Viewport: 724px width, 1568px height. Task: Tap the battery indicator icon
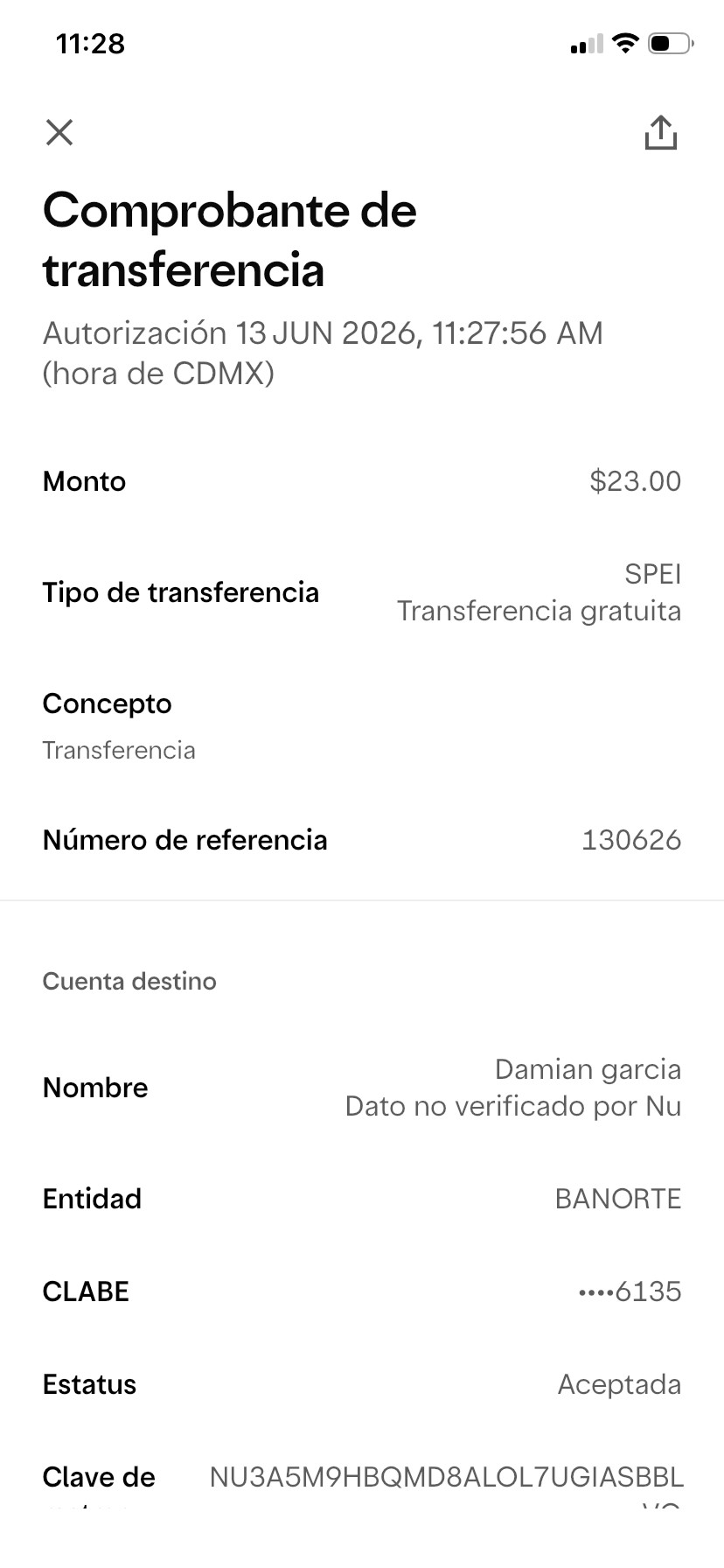pyautogui.click(x=671, y=43)
